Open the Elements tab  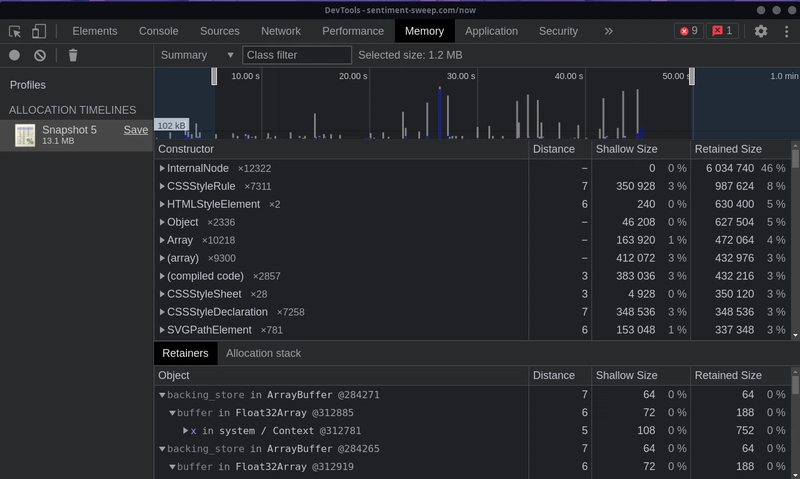click(x=95, y=31)
